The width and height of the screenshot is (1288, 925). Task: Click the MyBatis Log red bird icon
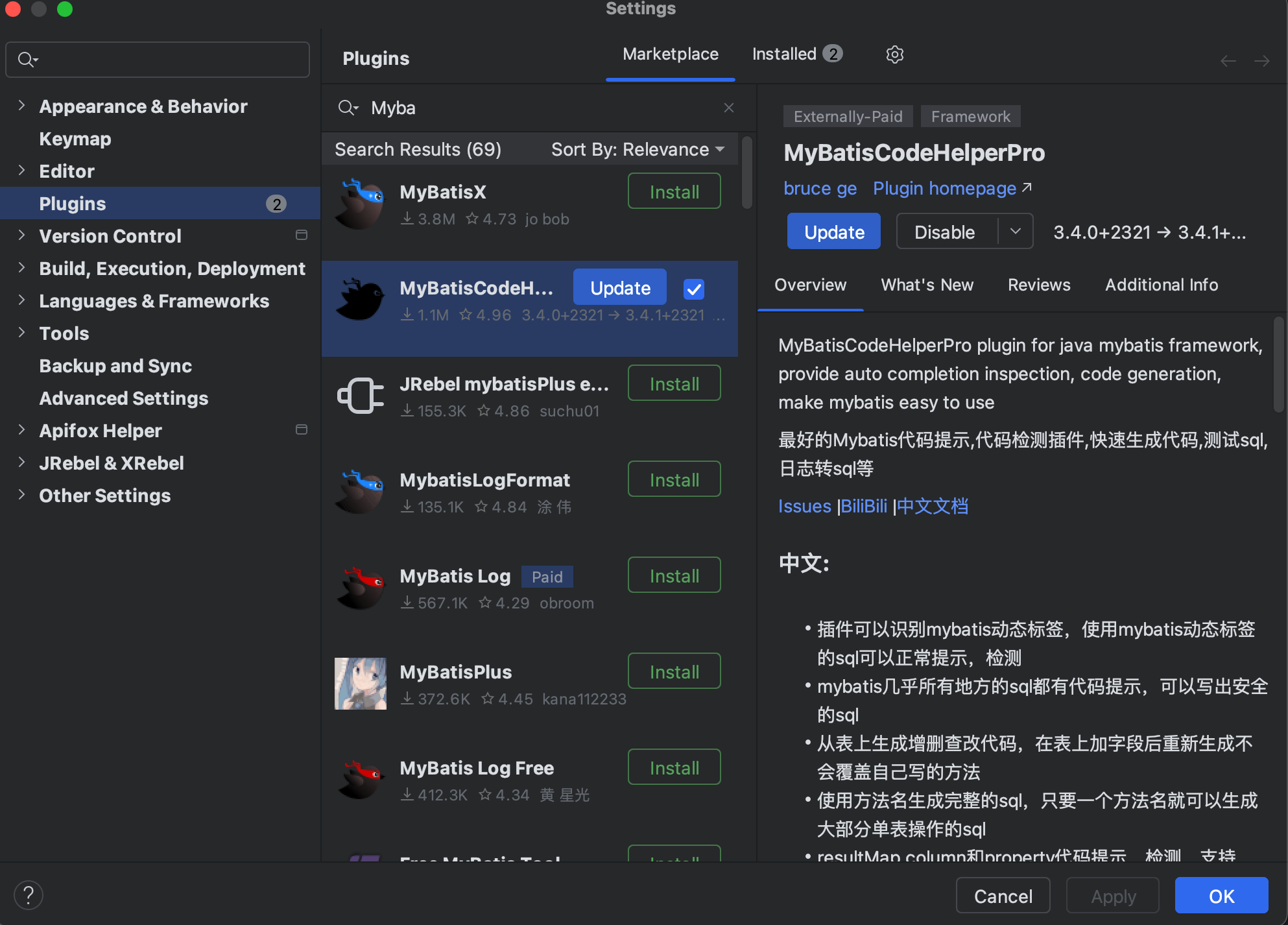click(360, 588)
